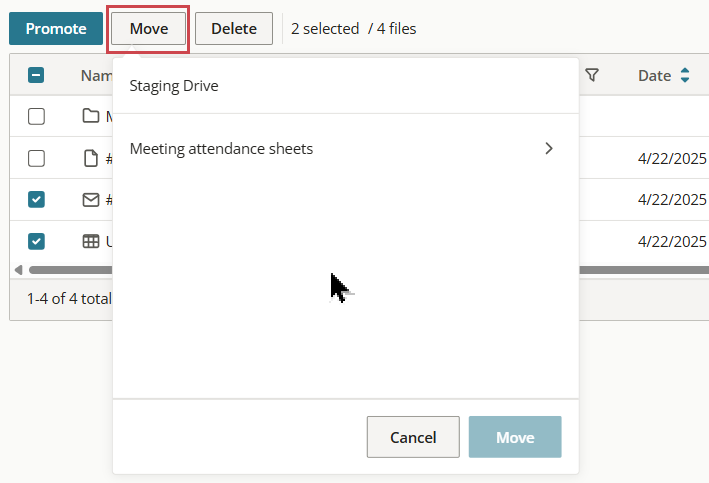Viewport: 709px width, 483px height.
Task: Check the folder row checkbox
Action: click(36, 116)
